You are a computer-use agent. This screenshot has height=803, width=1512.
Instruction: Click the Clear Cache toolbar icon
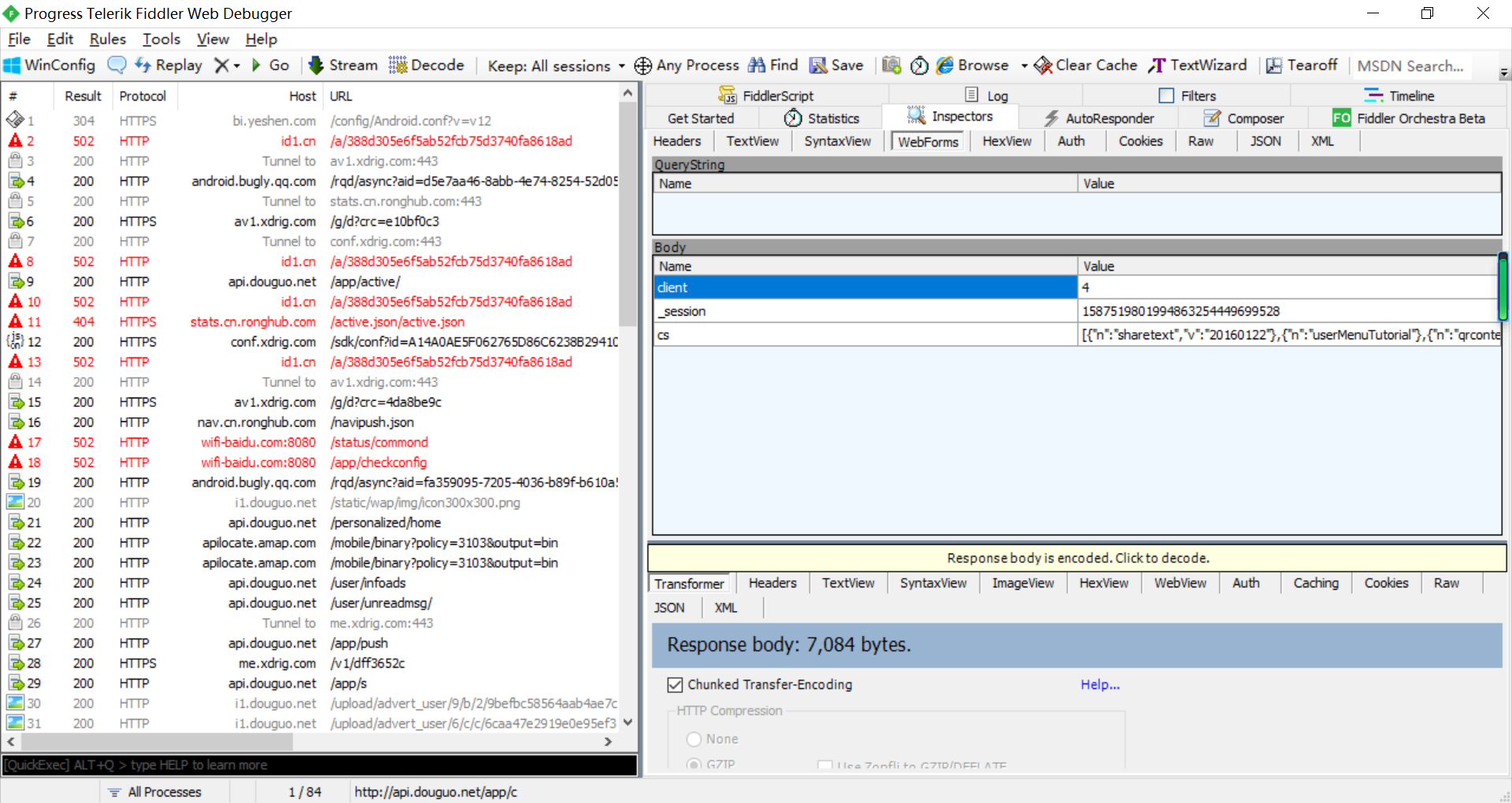[1043, 65]
